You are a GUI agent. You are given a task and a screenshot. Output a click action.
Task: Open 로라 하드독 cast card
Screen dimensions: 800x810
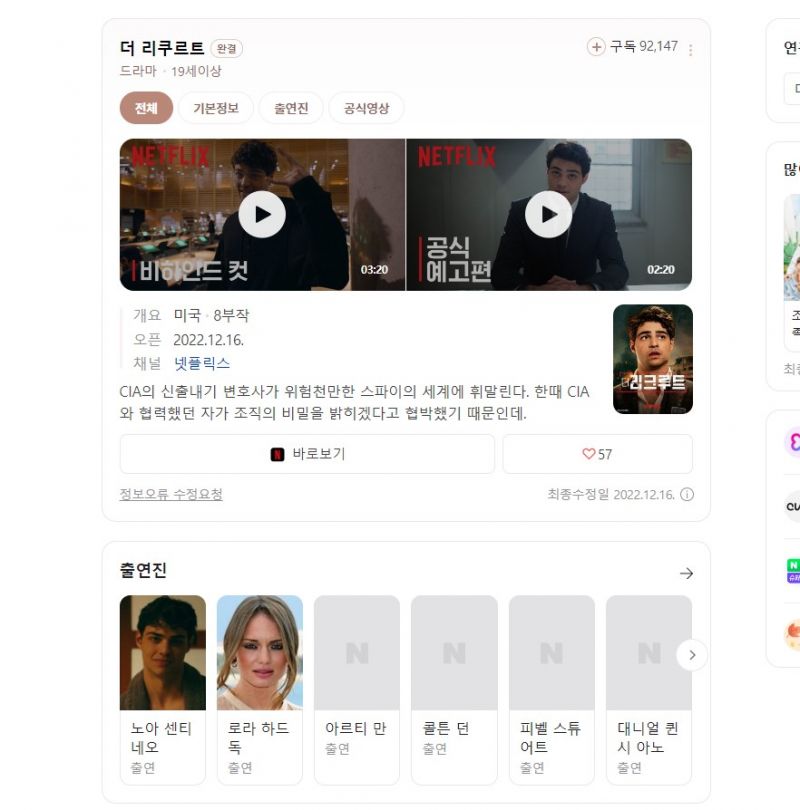point(260,690)
